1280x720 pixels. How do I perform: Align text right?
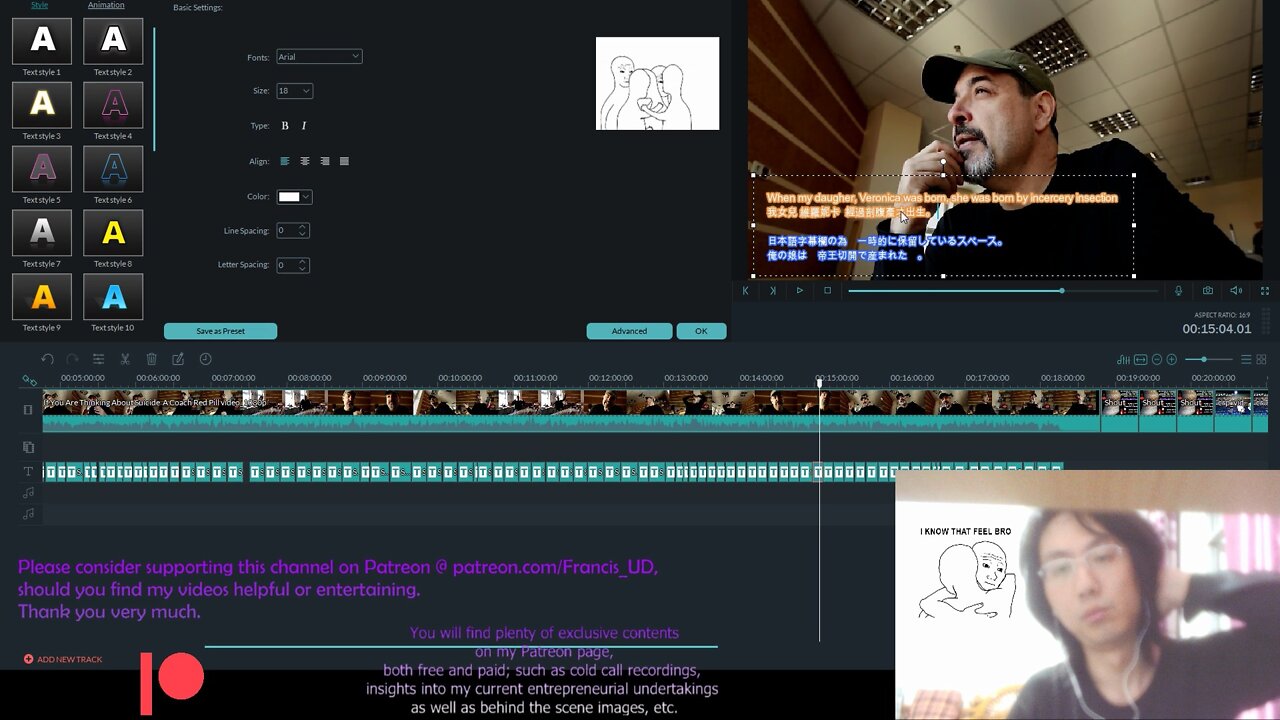coord(325,161)
